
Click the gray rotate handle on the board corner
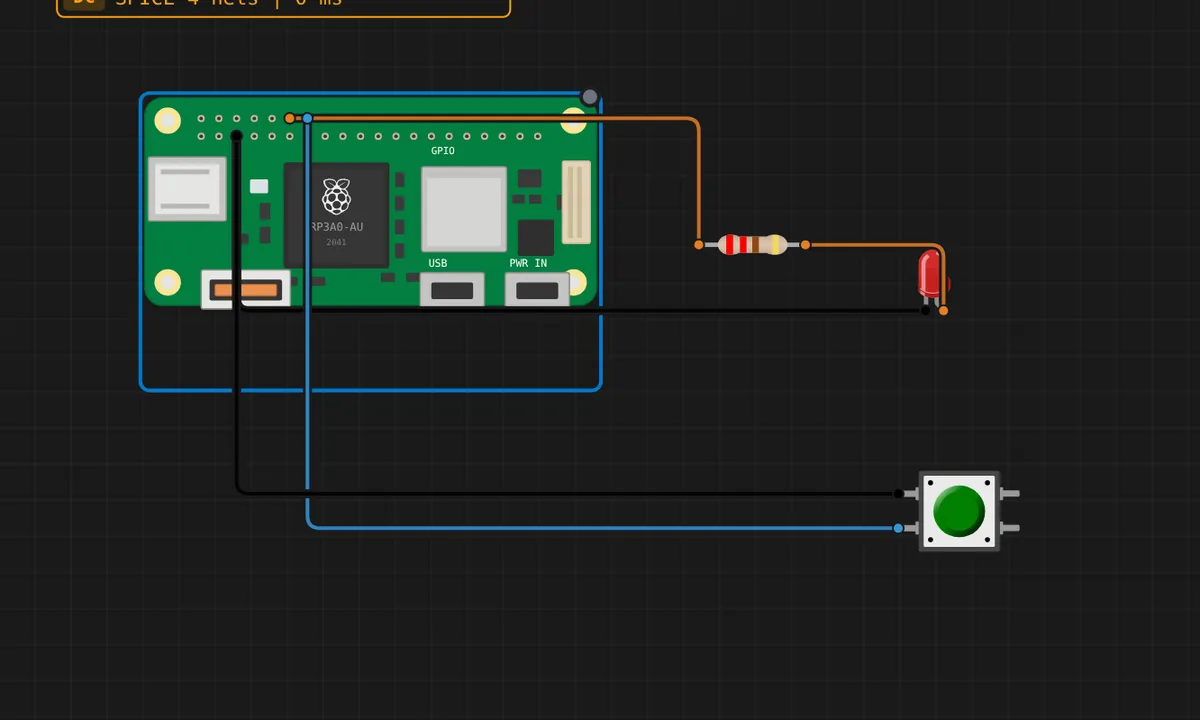coord(590,97)
